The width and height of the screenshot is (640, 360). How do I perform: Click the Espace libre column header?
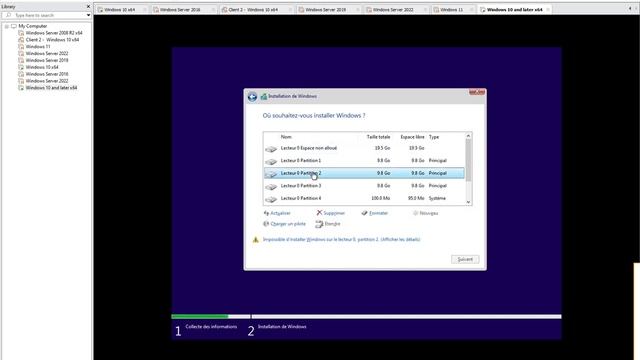(412, 137)
